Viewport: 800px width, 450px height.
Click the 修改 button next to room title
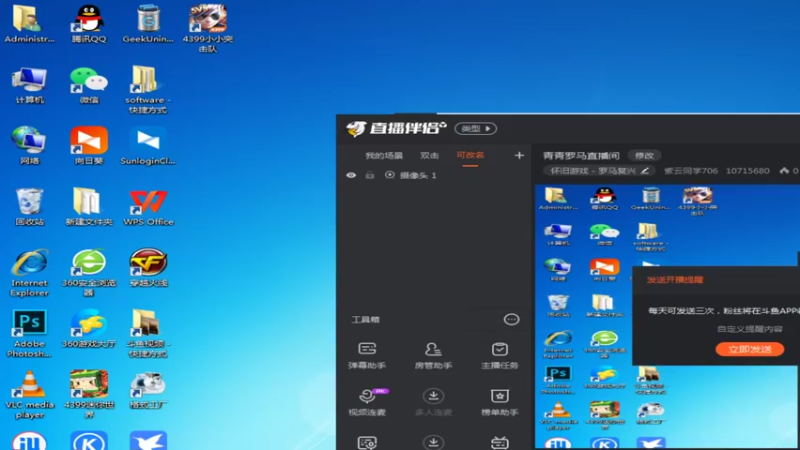644,156
